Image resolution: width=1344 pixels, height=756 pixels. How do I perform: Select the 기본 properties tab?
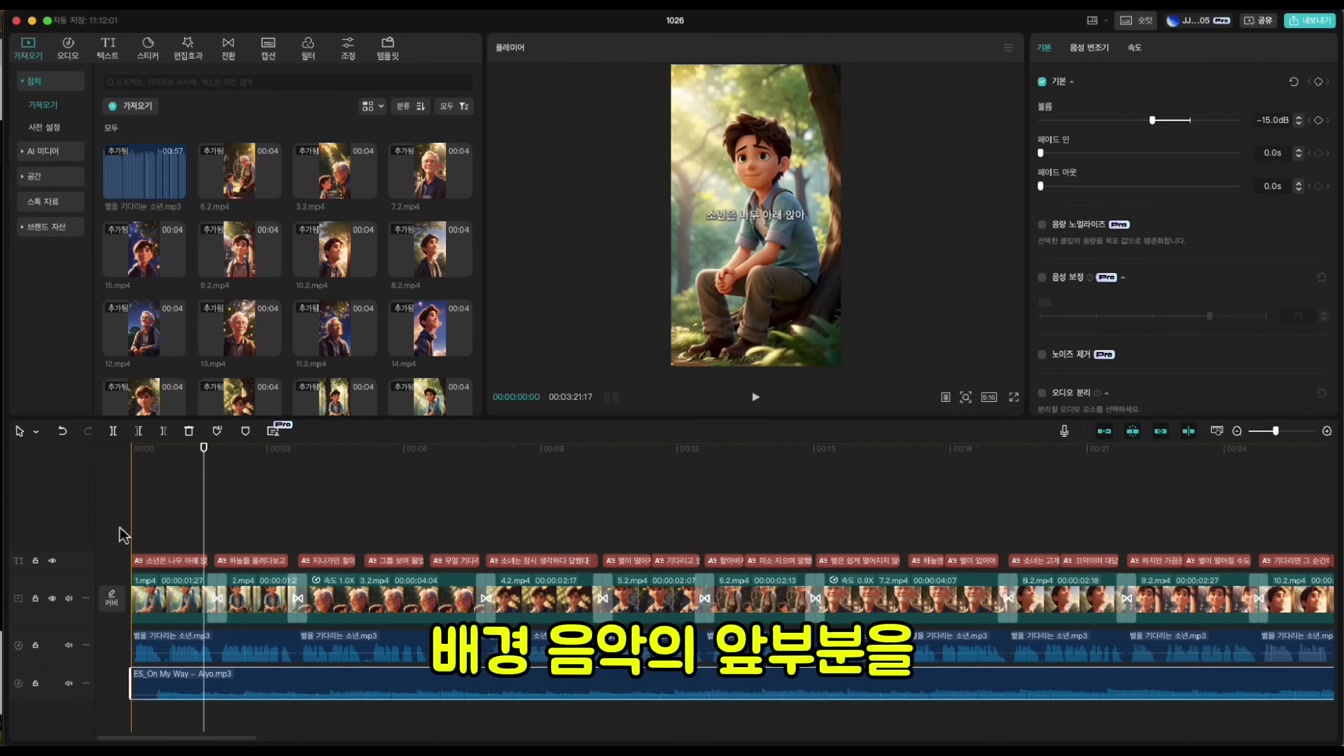[x=1043, y=47]
